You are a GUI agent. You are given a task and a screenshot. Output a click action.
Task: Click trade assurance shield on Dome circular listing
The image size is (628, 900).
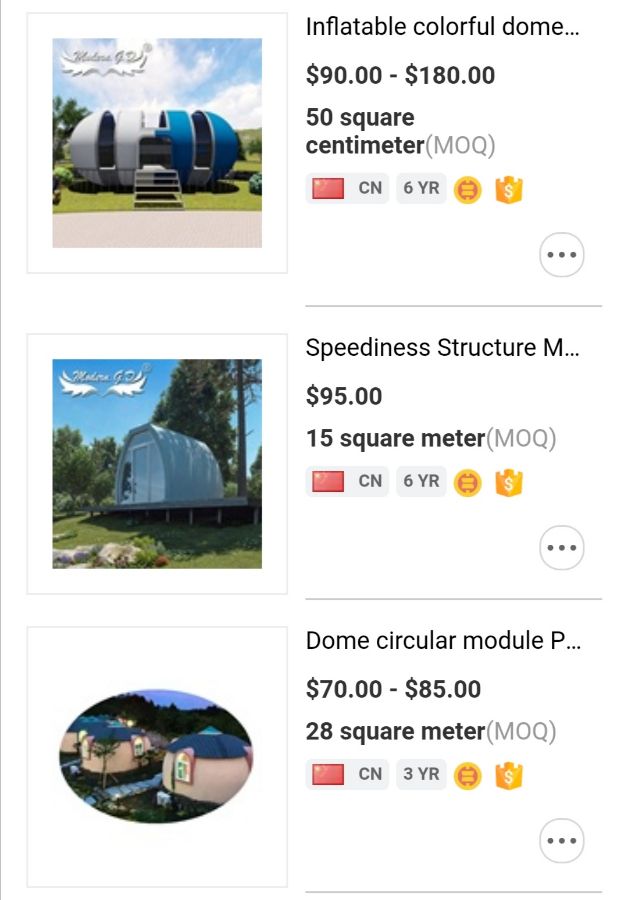(509, 775)
